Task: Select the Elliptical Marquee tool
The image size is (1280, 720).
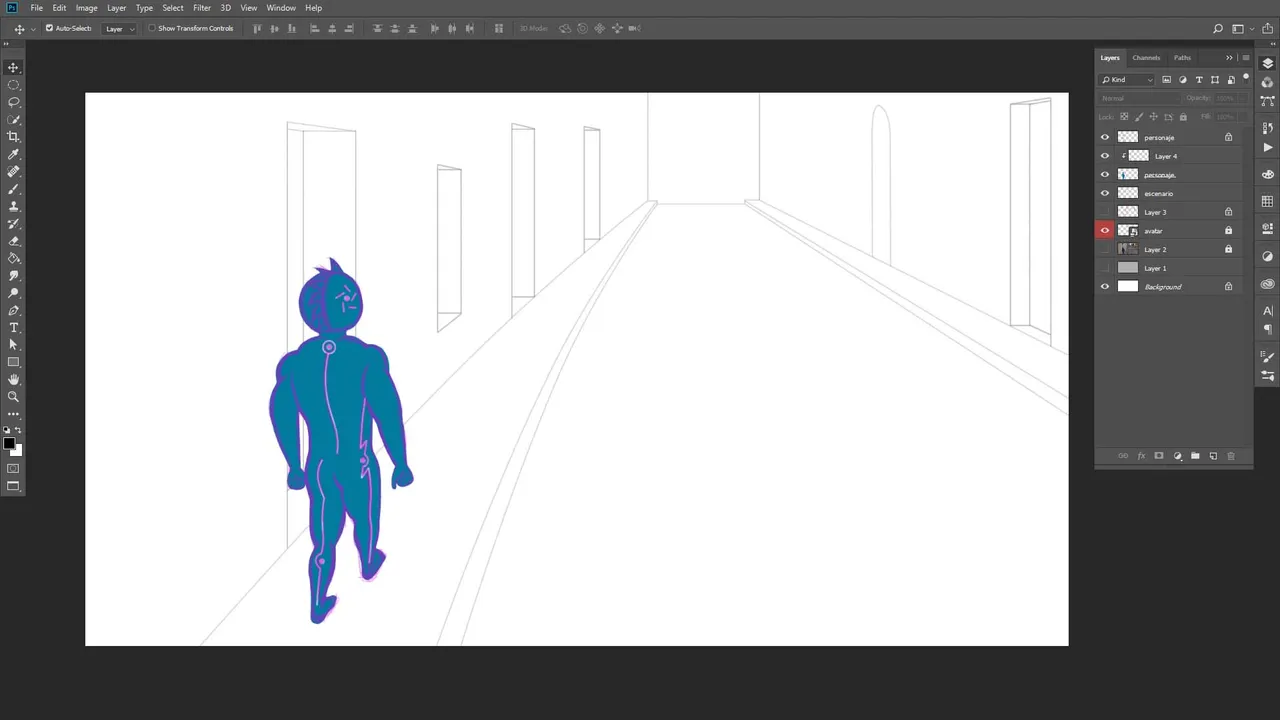Action: (x=13, y=85)
